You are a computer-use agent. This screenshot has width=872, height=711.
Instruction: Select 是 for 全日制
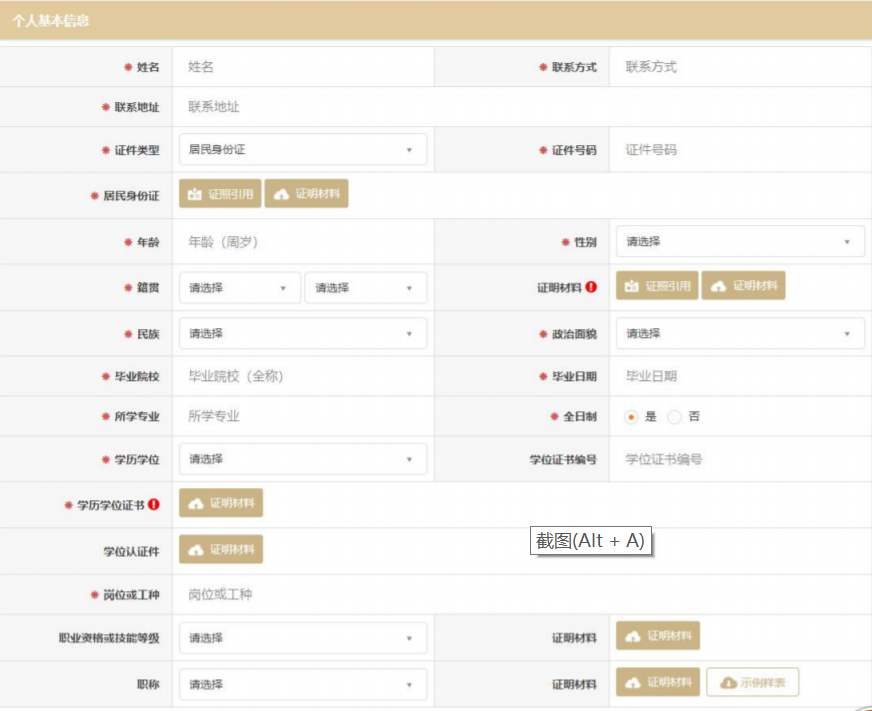point(631,417)
